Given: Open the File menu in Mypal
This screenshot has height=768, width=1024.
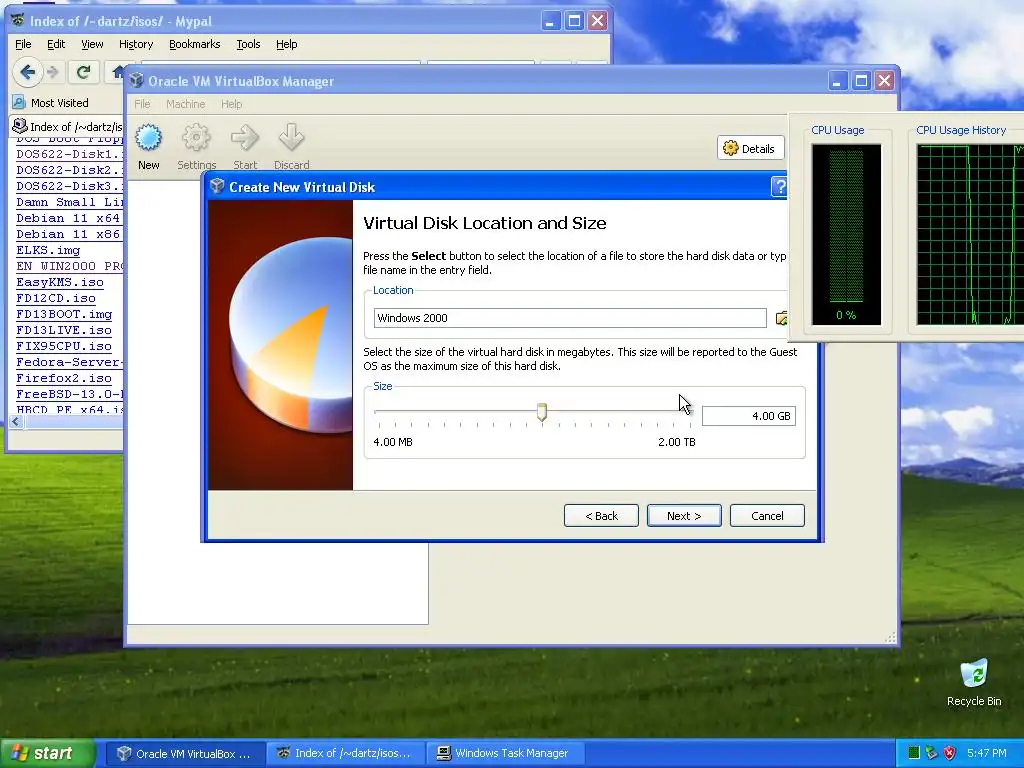Looking at the screenshot, I should tap(23, 44).
